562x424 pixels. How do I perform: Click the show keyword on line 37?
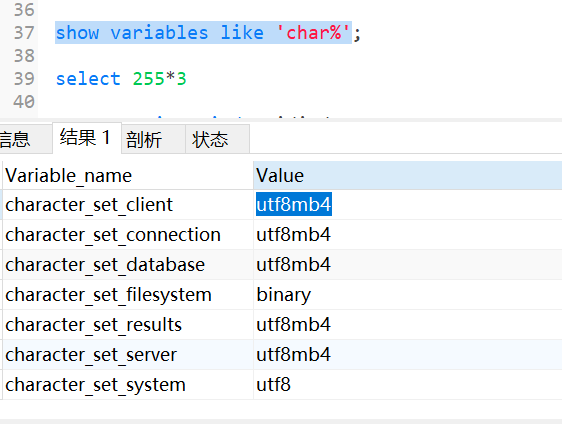[x=77, y=33]
